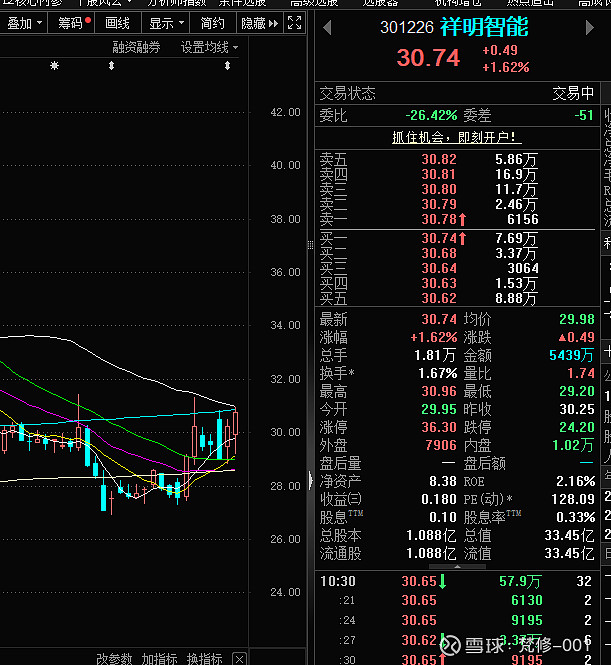
Task: Click the vertical panel splitter grip
Action: point(310,245)
